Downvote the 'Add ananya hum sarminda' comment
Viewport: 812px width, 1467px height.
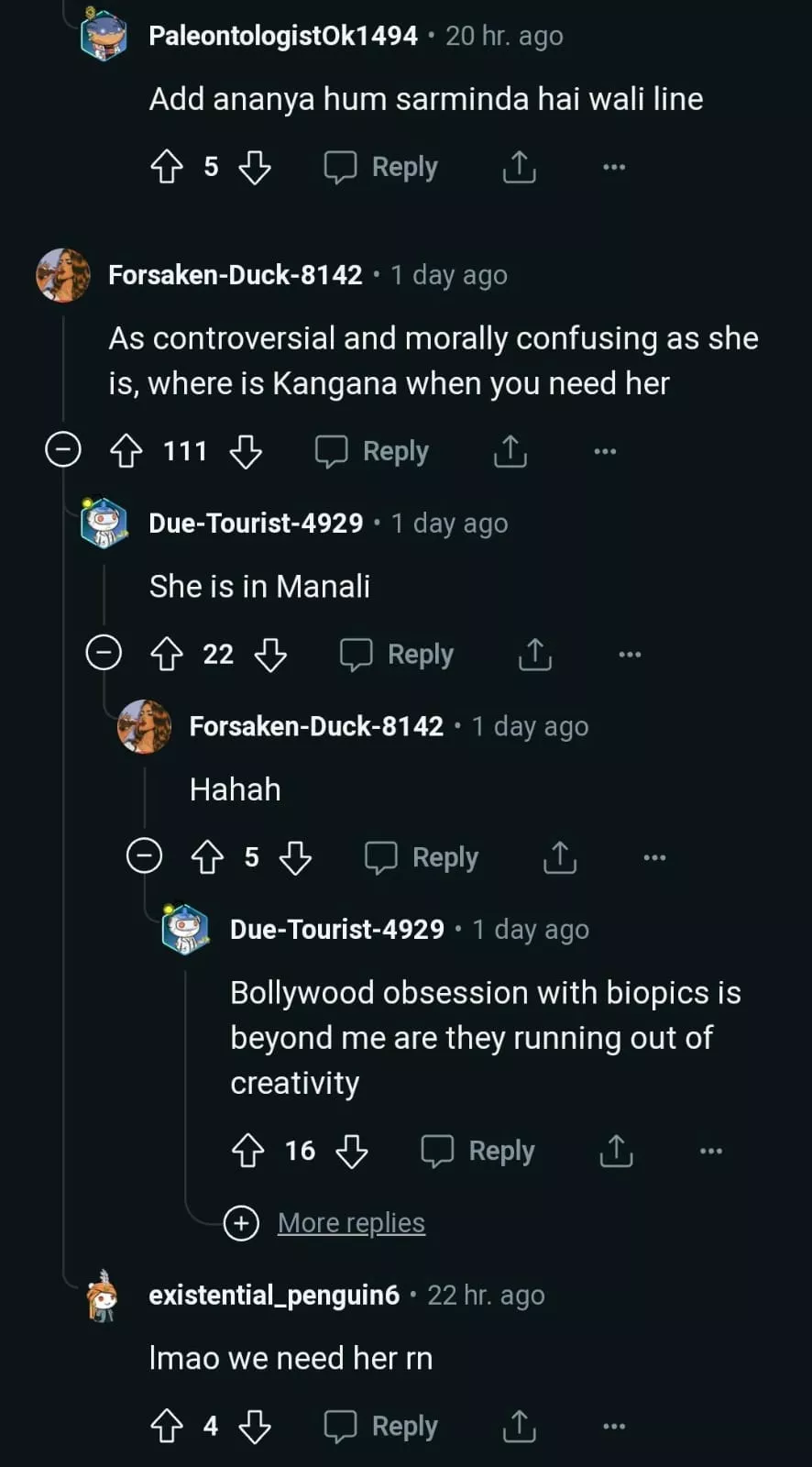pos(255,167)
